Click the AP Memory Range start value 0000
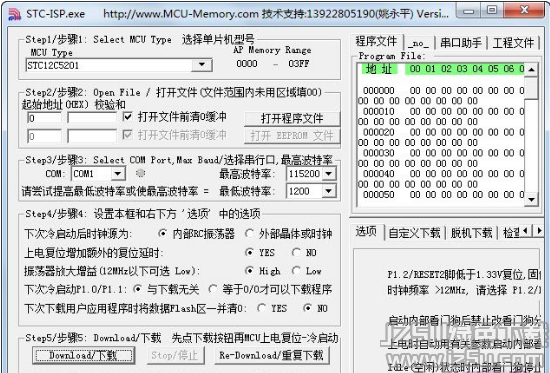The width and height of the screenshot is (550, 373). 247,64
